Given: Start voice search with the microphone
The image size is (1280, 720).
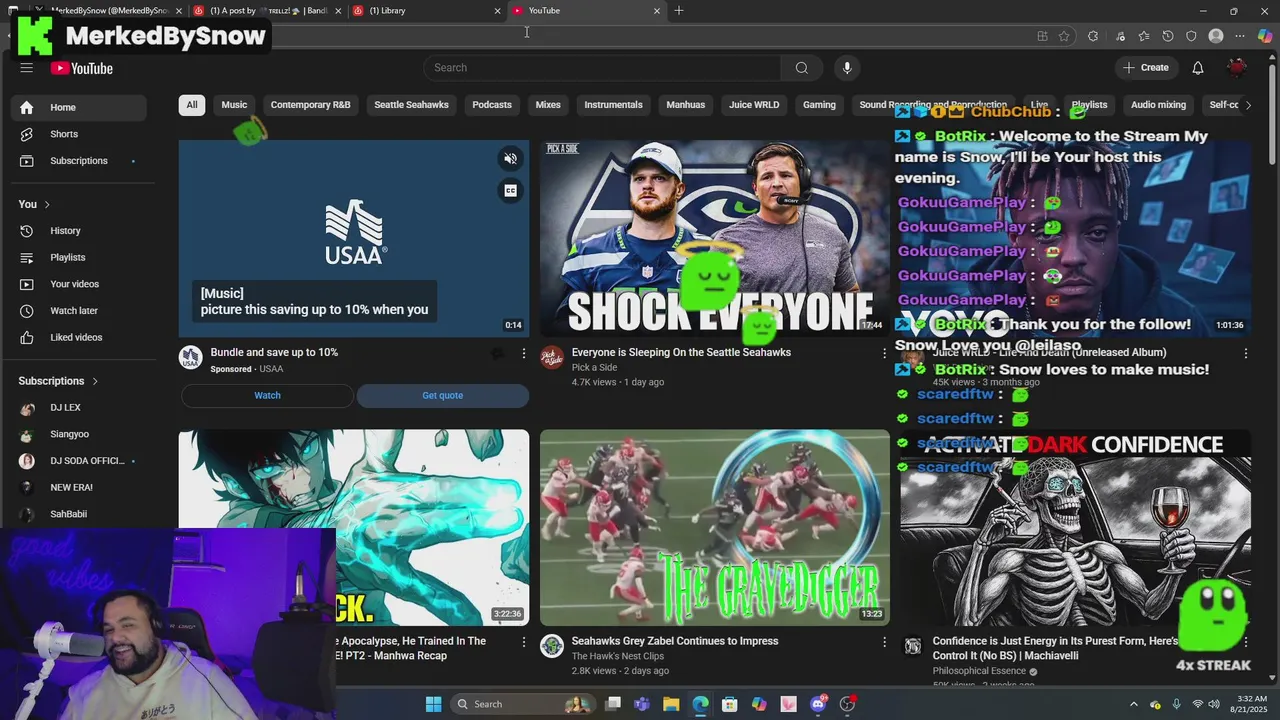Looking at the screenshot, I should point(847,68).
